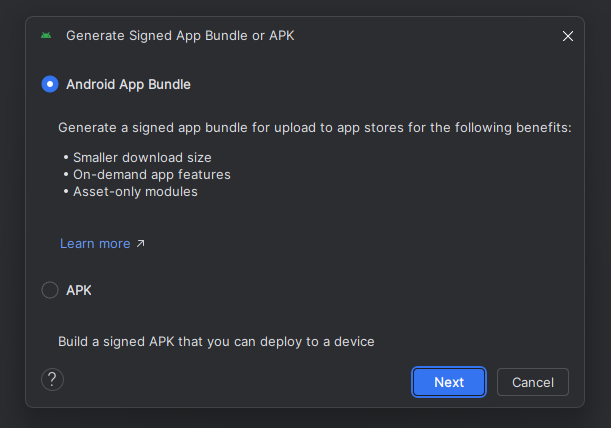Click the Android logo in the title bar
The image size is (611, 428).
point(46,35)
